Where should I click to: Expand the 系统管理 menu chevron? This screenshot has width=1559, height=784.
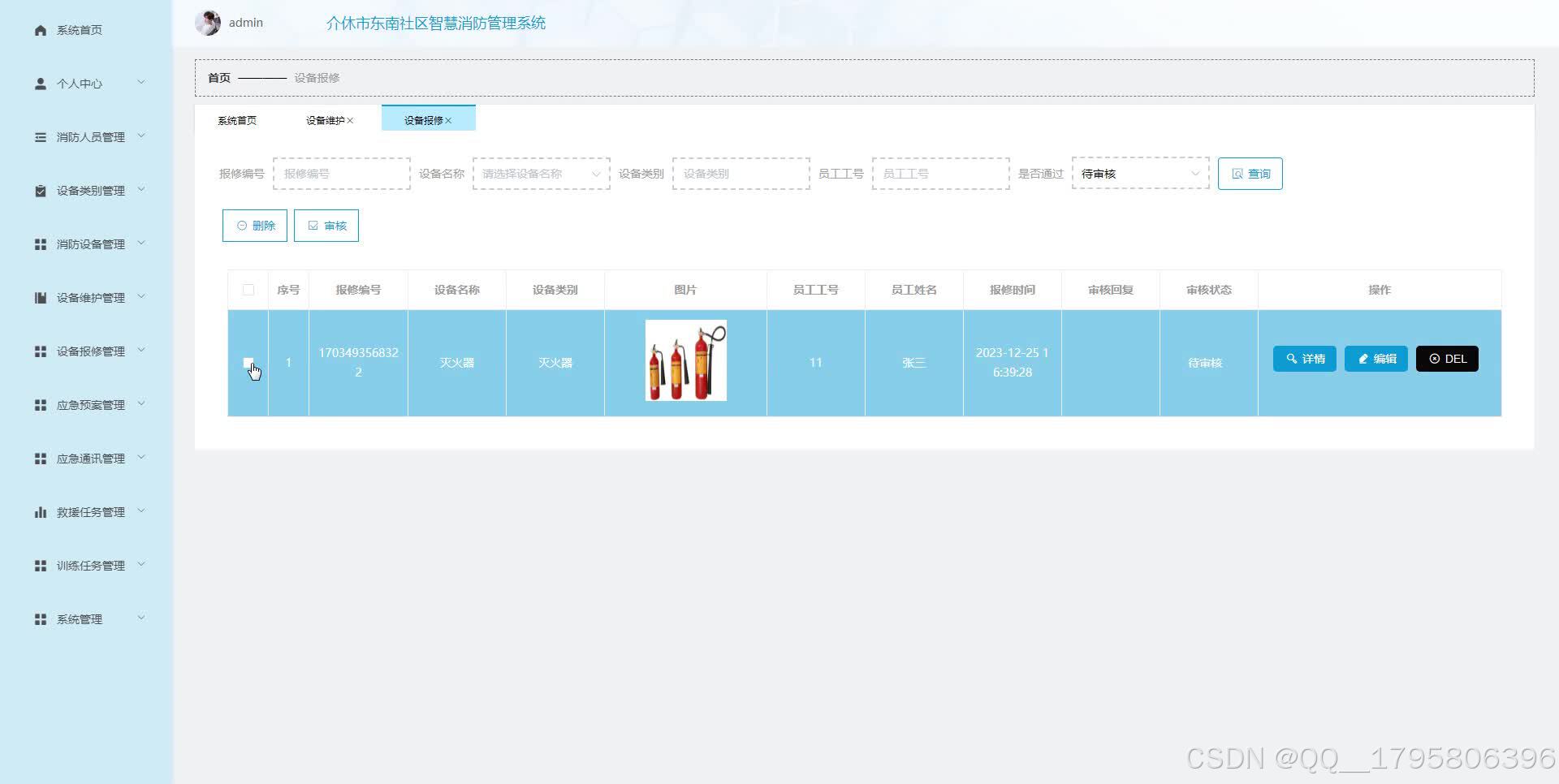coord(143,618)
